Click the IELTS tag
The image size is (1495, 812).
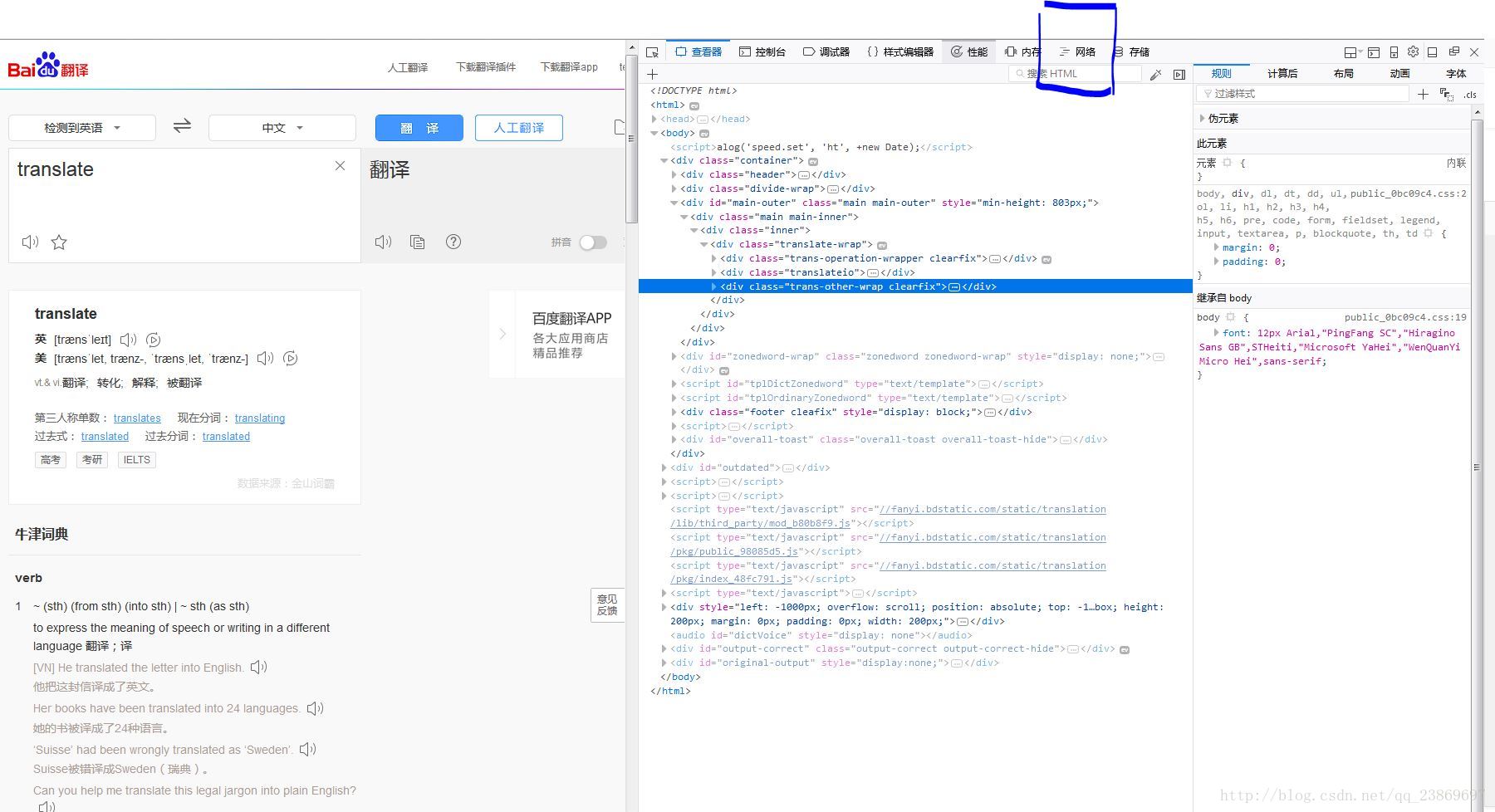click(137, 460)
